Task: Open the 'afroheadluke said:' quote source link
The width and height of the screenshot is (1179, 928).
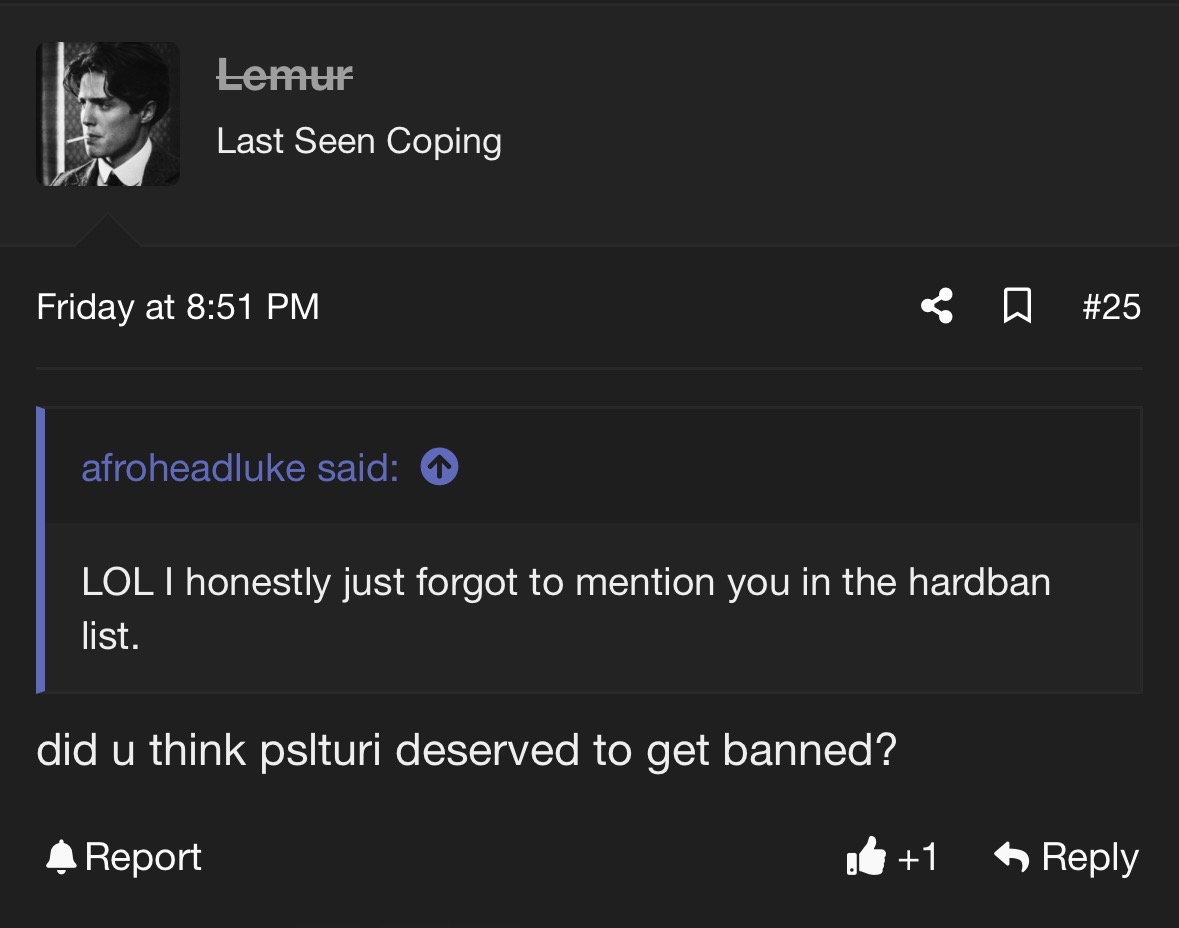Action: point(240,468)
